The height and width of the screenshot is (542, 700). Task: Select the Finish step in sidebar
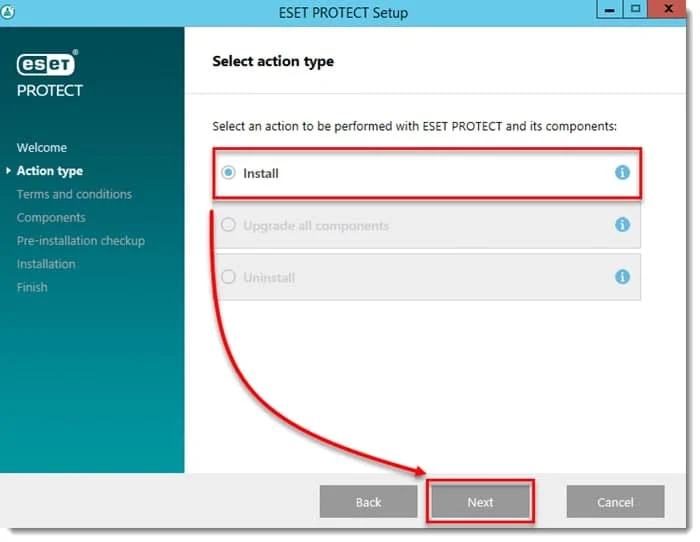coord(32,287)
